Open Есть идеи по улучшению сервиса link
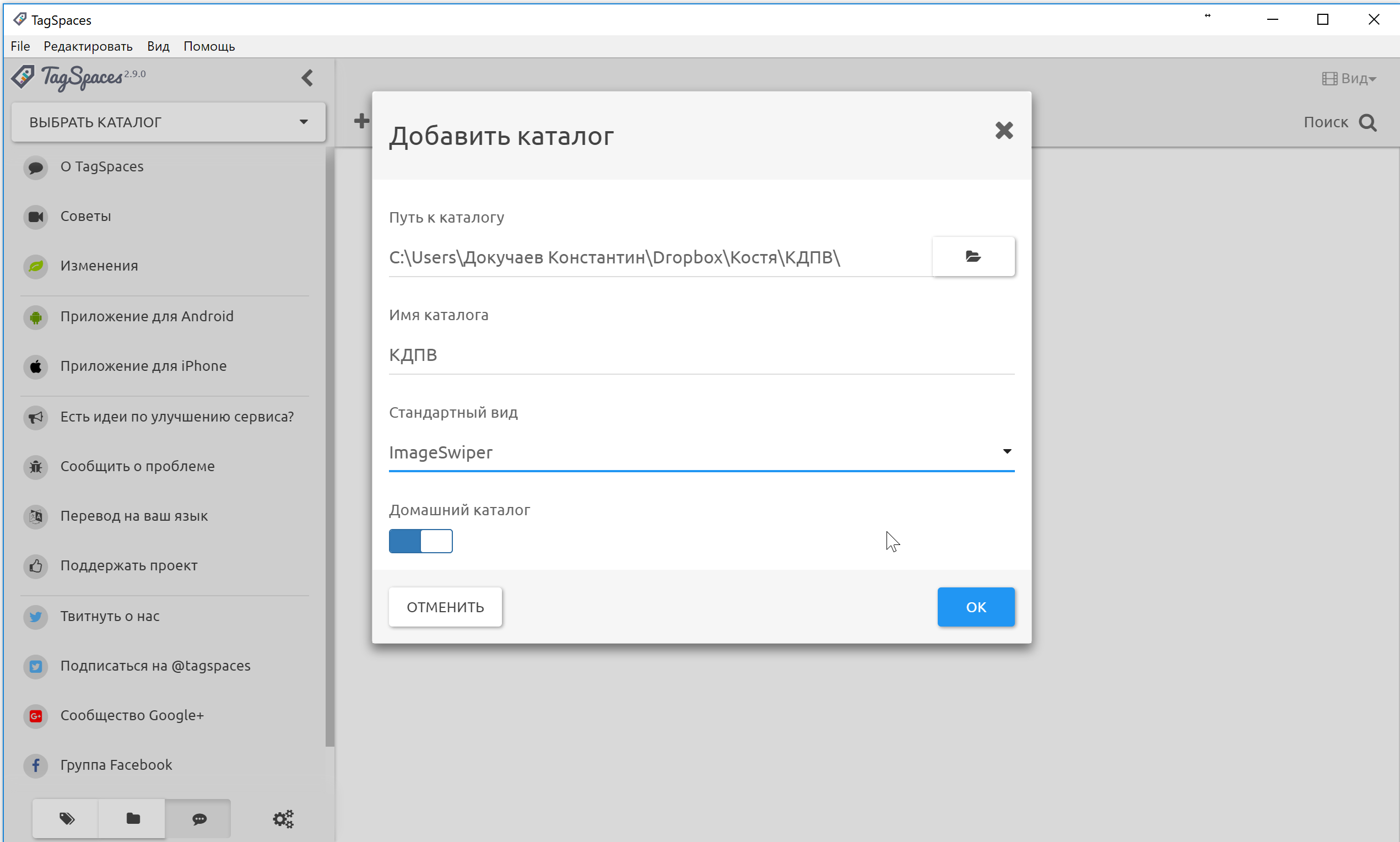1400x842 pixels. tap(177, 417)
